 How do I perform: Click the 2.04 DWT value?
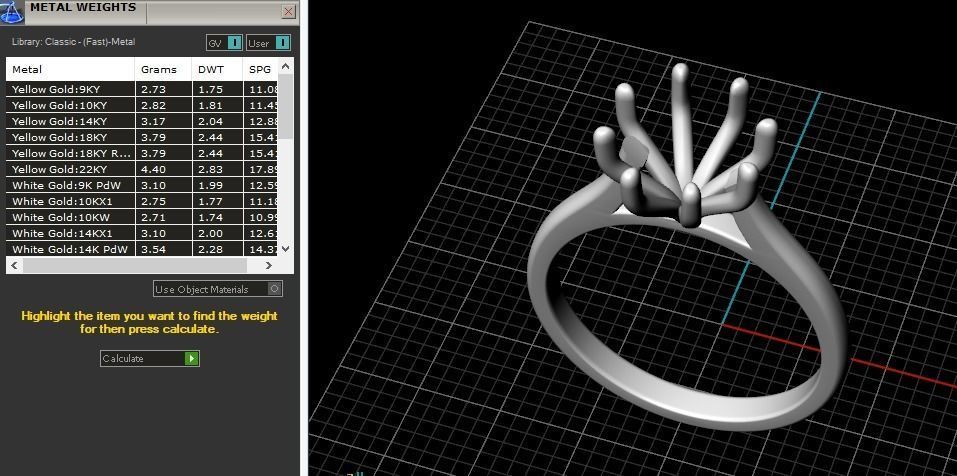[x=211, y=121]
